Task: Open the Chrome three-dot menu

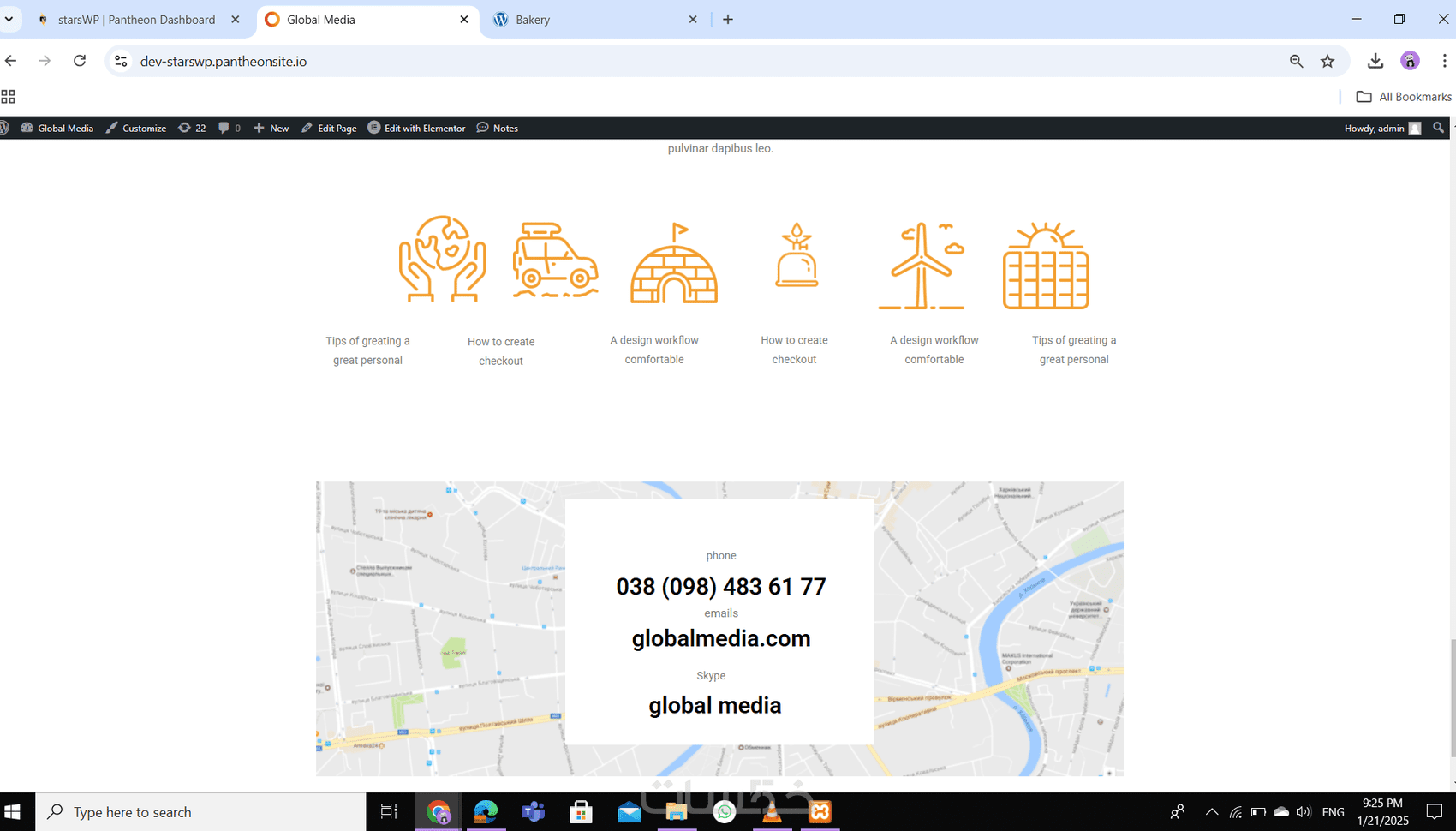Action: coord(1444,61)
